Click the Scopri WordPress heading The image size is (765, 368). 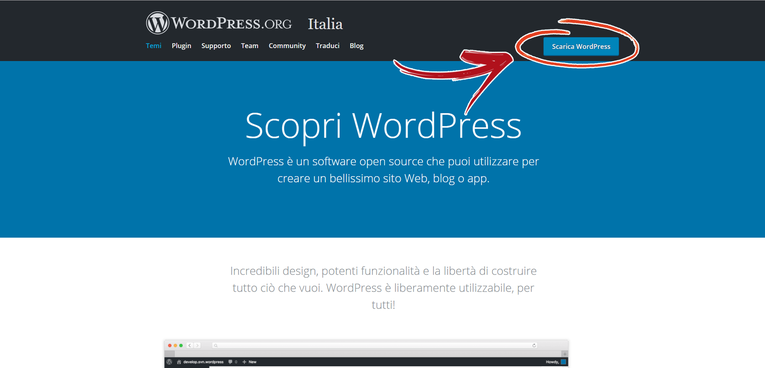click(x=383, y=126)
